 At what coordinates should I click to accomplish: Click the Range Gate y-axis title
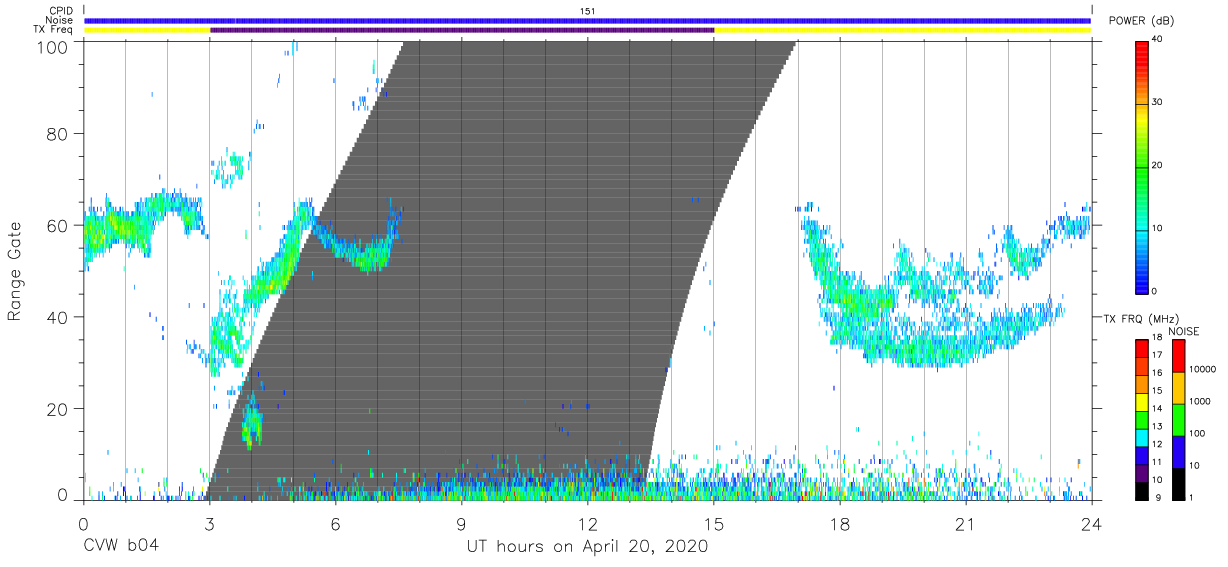(15, 271)
